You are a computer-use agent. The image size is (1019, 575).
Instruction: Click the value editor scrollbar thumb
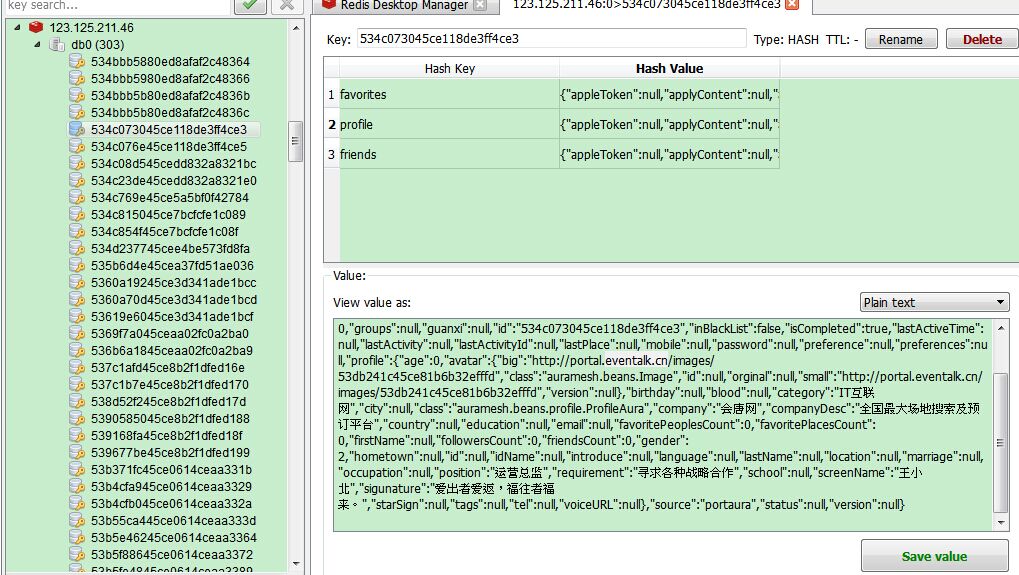(1000, 443)
